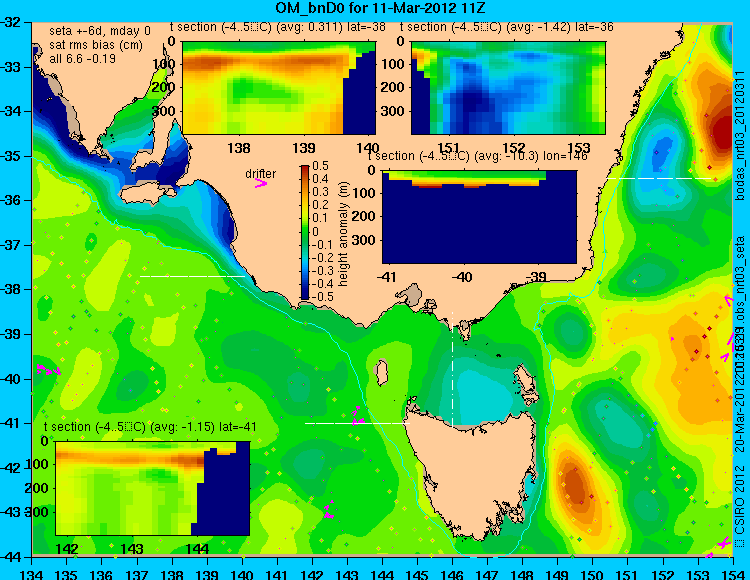Click the 139 tick label under lat=-38 section

[304, 148]
